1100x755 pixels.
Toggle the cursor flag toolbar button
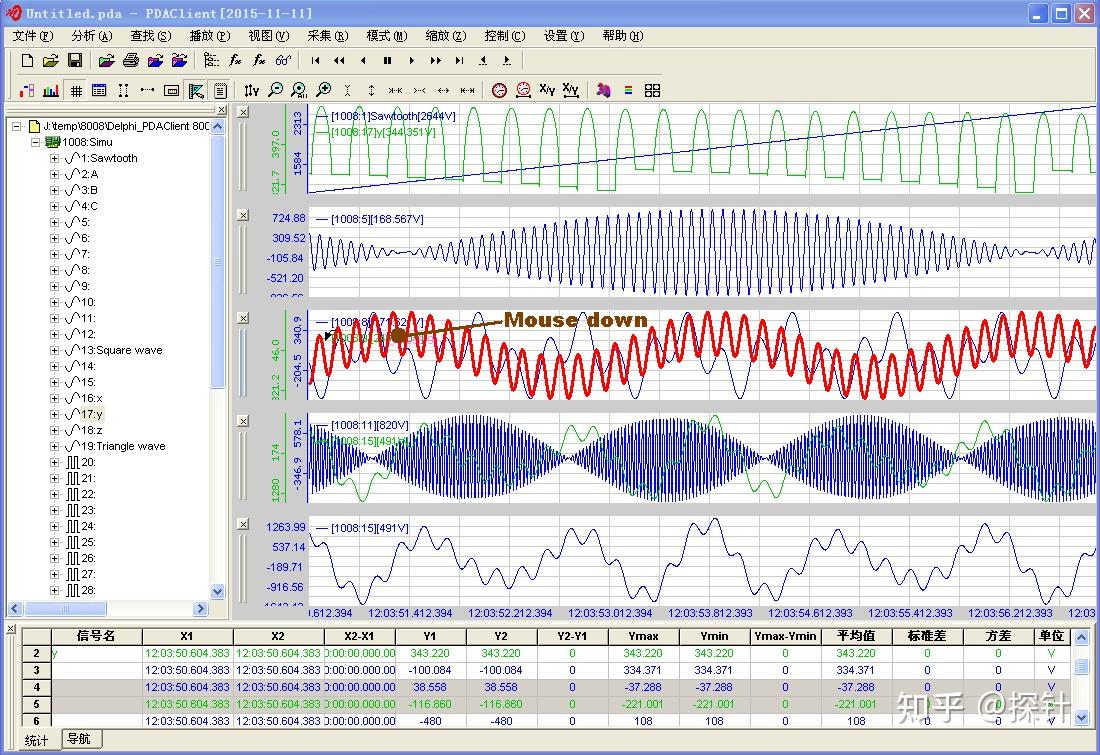[196, 90]
